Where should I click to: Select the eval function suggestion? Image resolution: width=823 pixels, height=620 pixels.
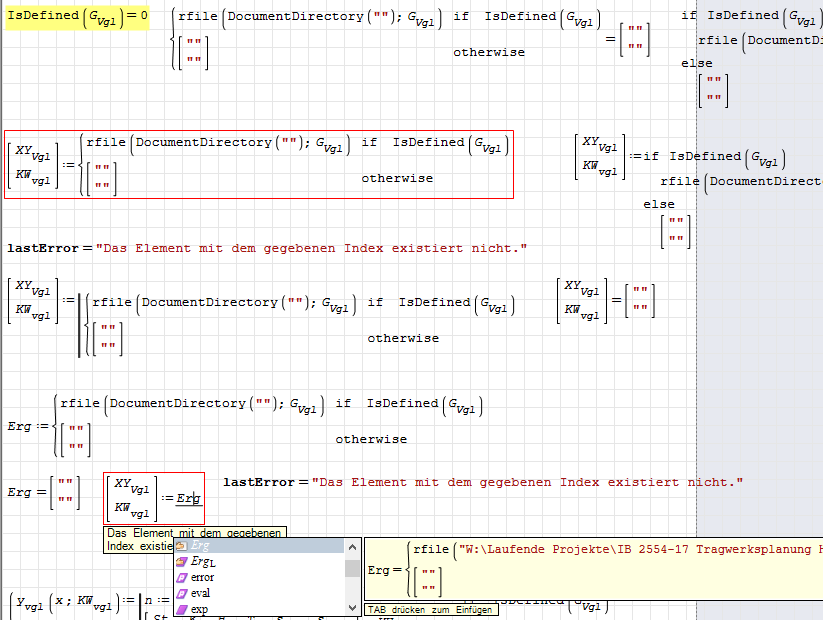(x=200, y=593)
